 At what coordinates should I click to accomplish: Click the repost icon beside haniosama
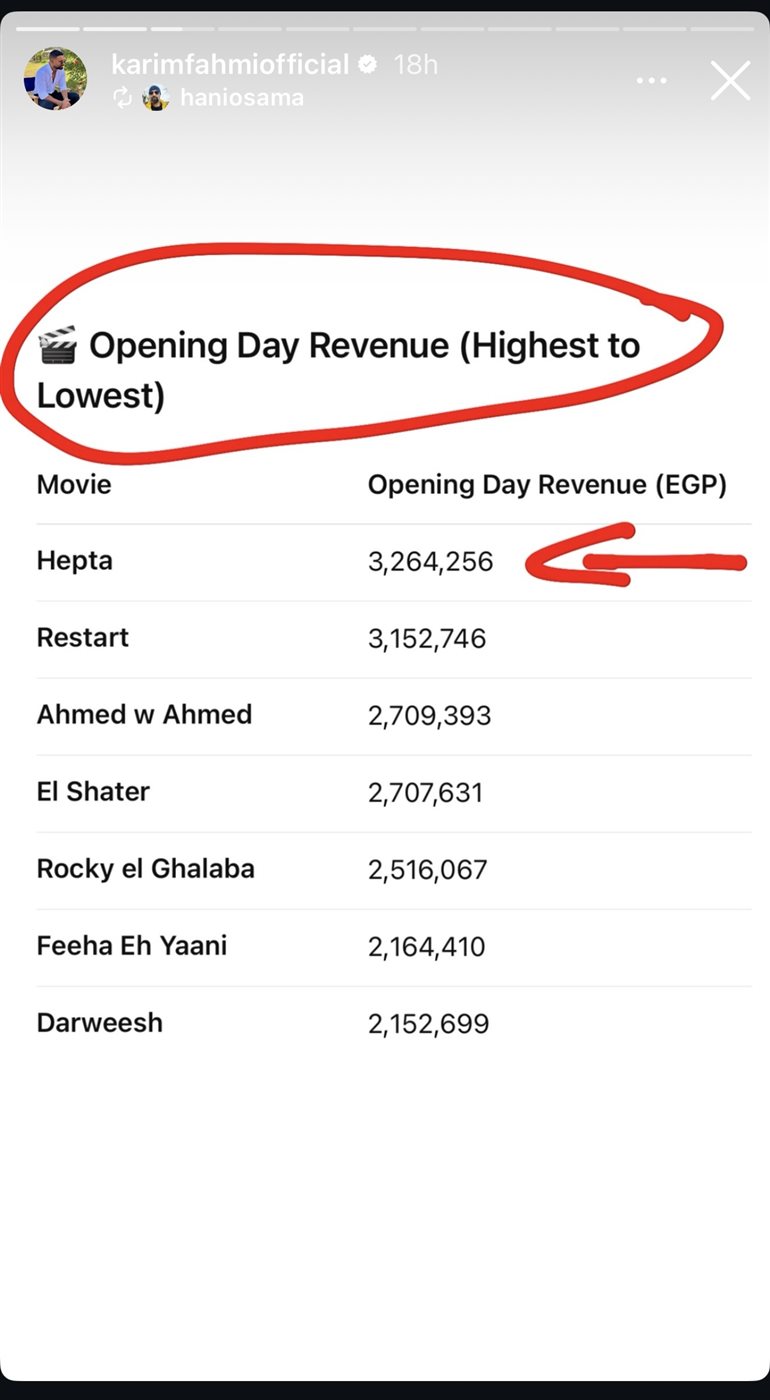(x=123, y=98)
